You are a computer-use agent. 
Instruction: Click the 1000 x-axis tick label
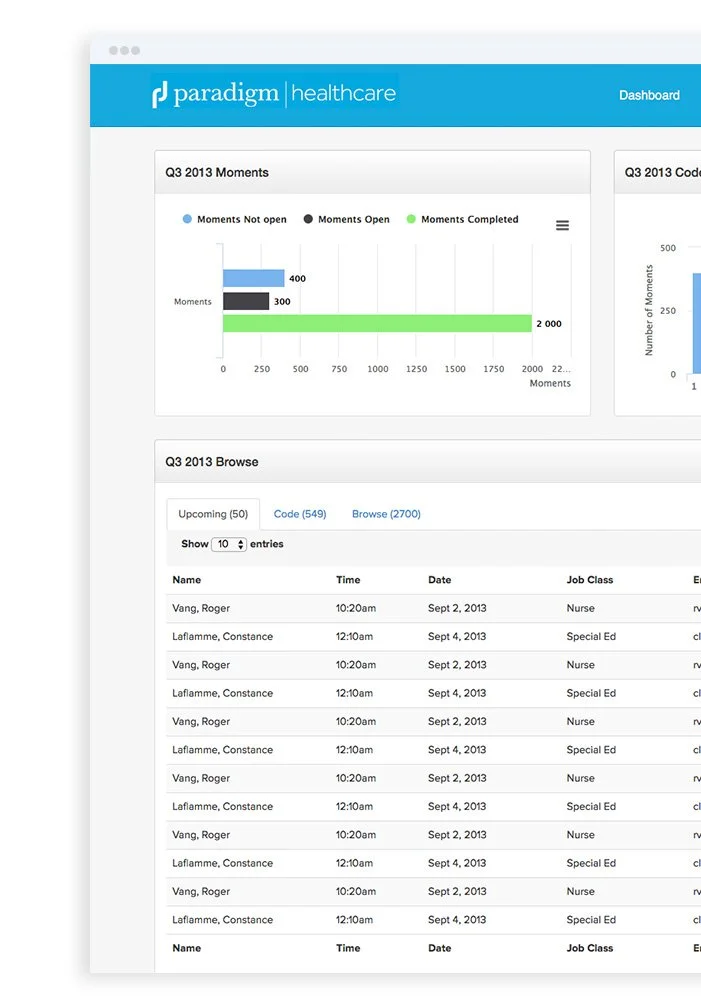pos(378,369)
